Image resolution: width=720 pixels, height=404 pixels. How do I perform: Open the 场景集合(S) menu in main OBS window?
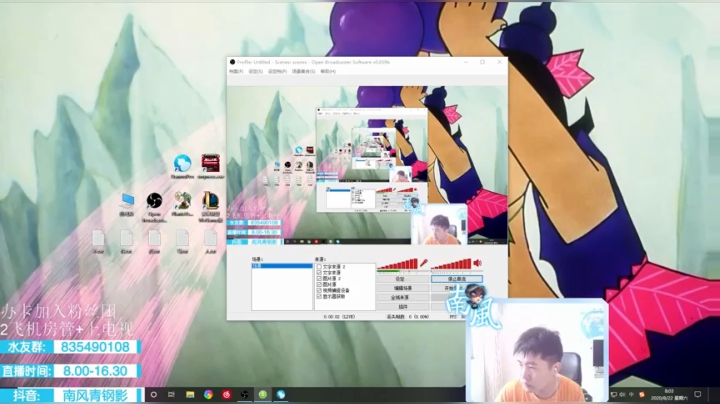pyautogui.click(x=304, y=72)
